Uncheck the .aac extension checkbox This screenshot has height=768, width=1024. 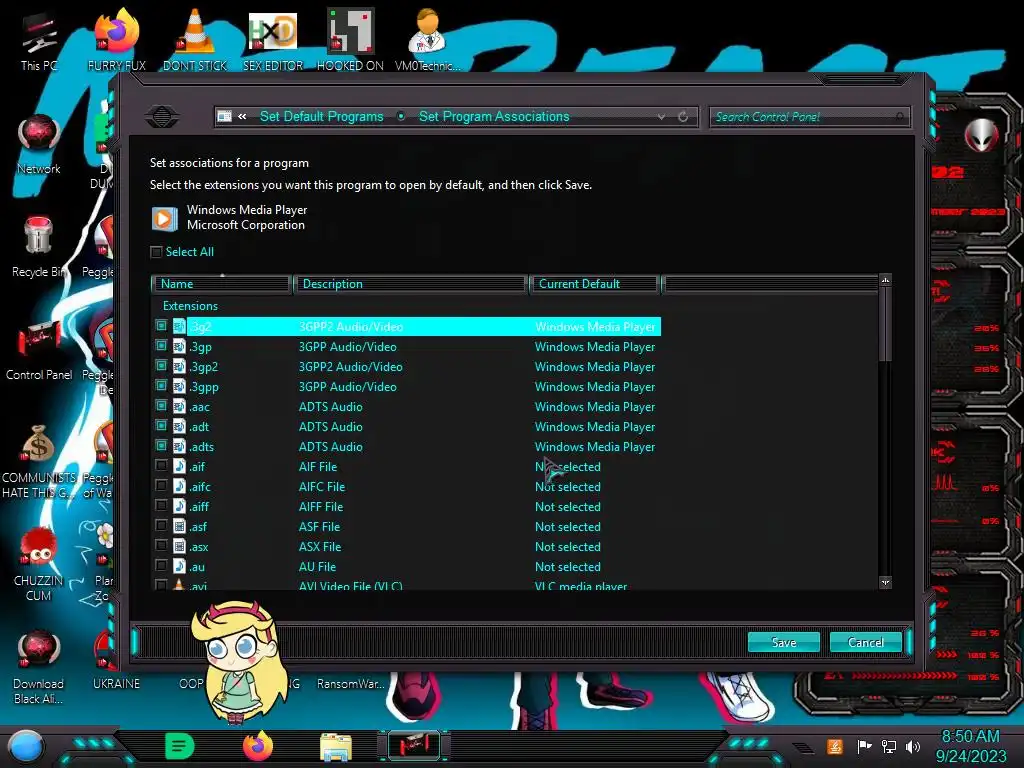point(161,406)
